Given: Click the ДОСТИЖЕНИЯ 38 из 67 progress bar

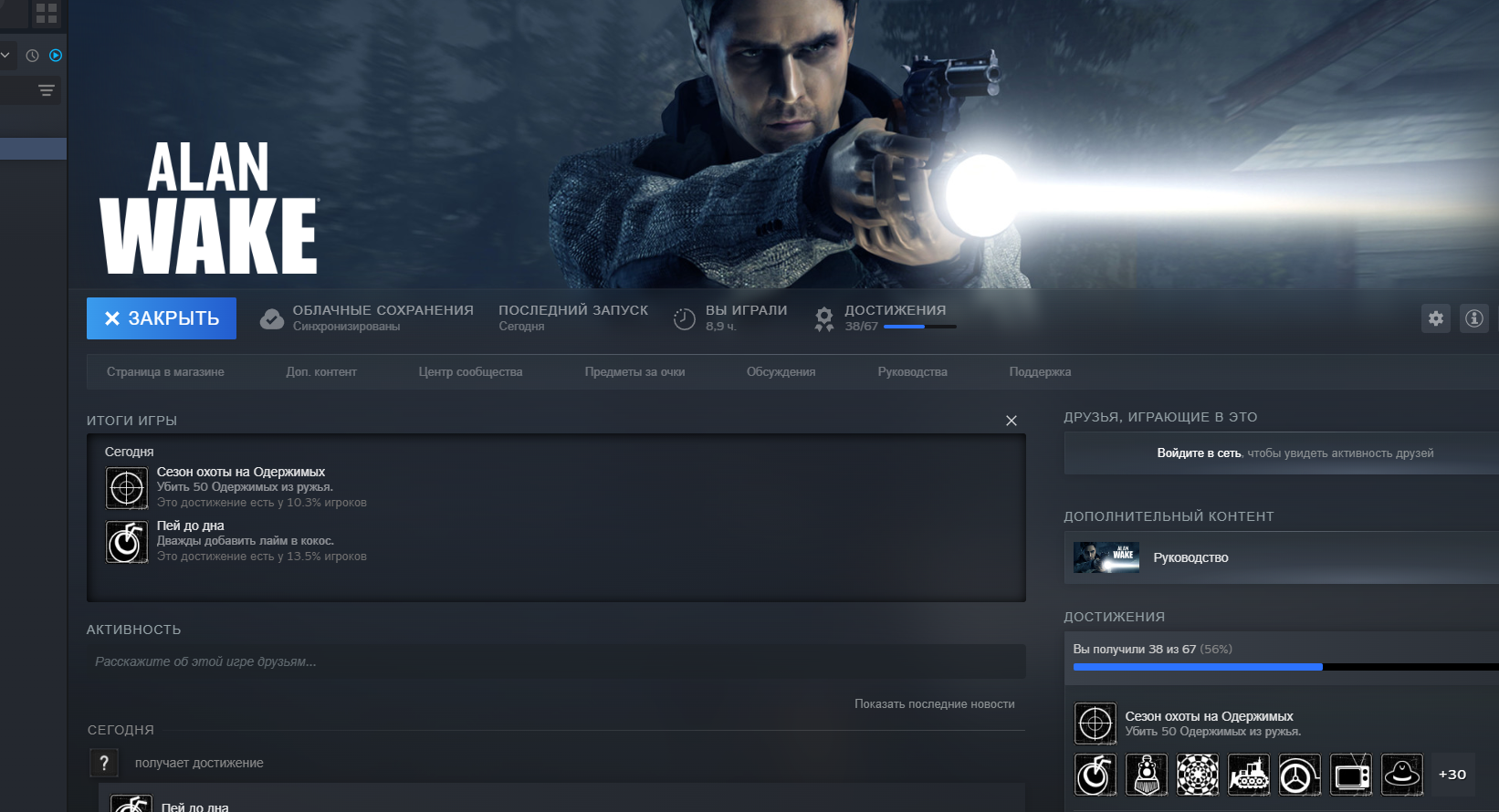Looking at the screenshot, I should [1286, 667].
